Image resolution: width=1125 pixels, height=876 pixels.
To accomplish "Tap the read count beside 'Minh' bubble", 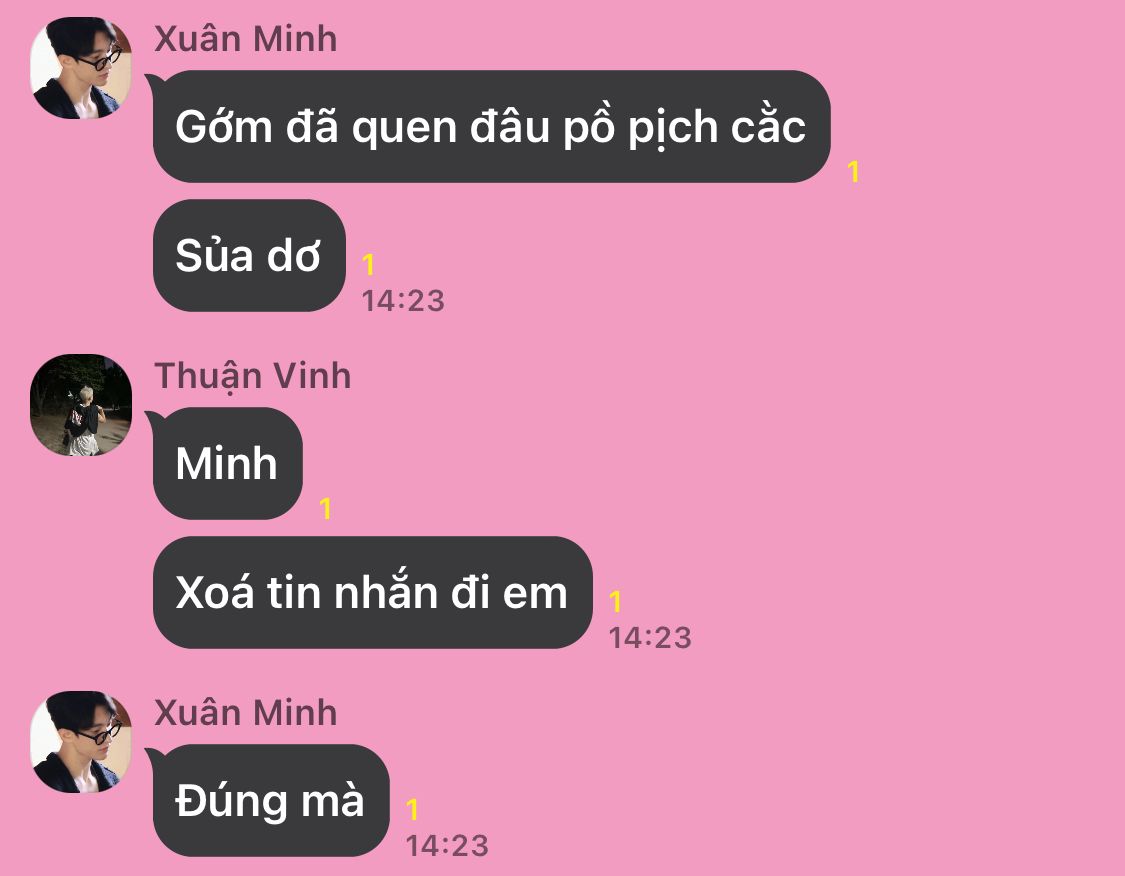I will (x=325, y=509).
